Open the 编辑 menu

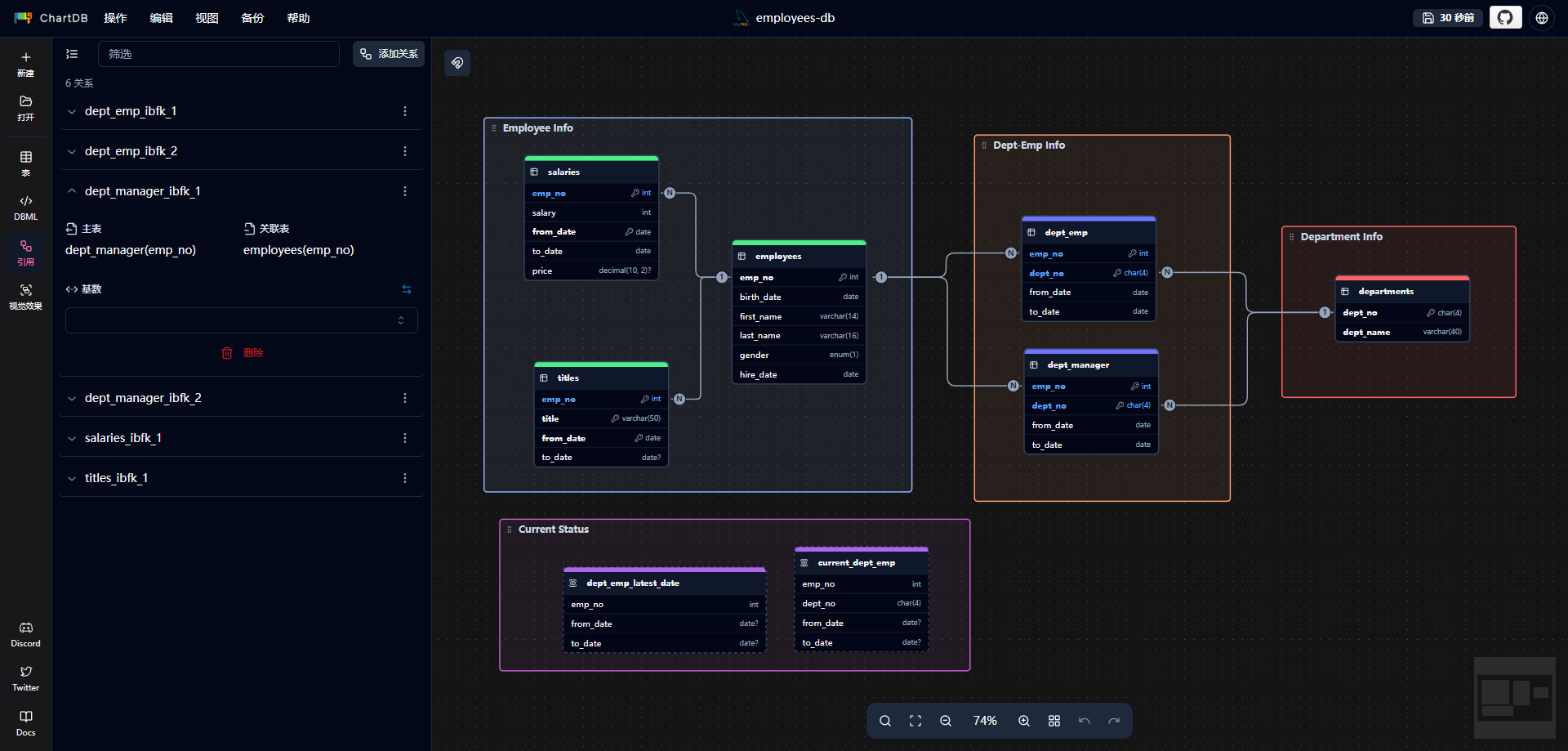[162, 18]
